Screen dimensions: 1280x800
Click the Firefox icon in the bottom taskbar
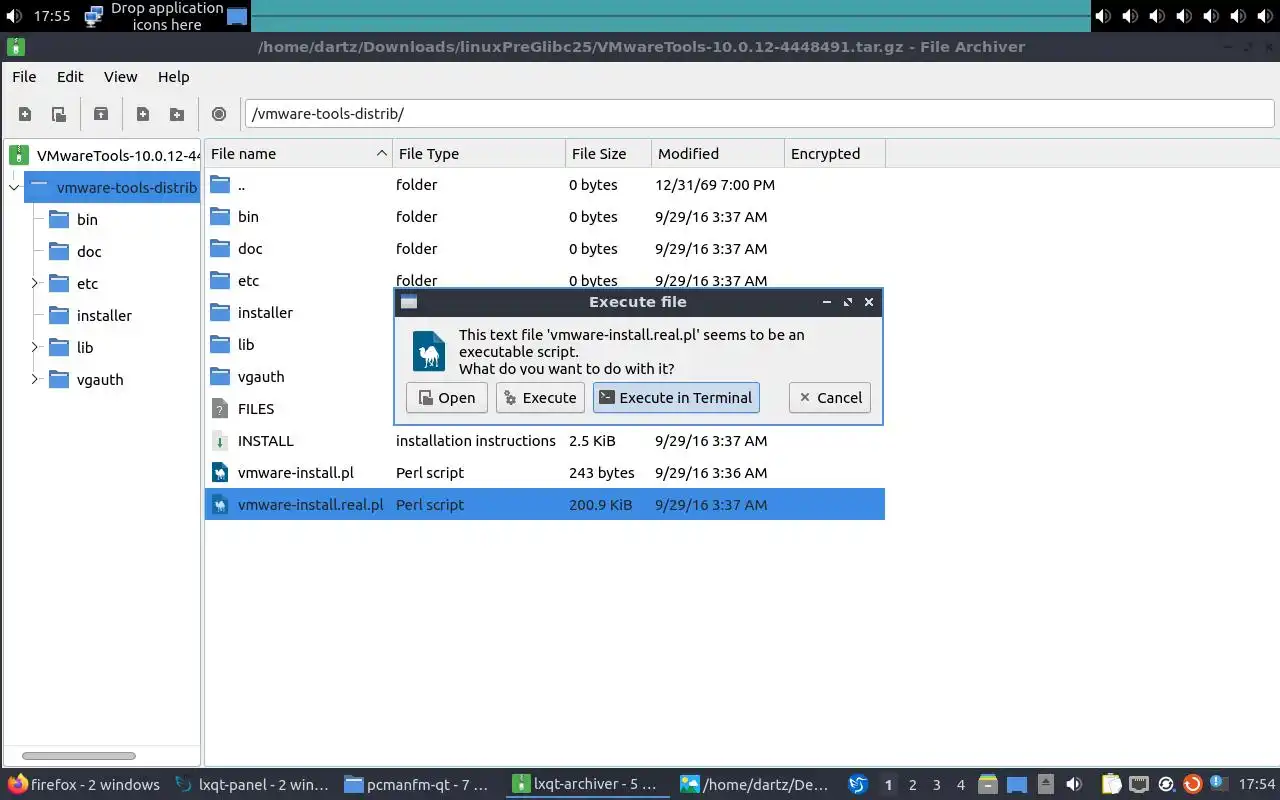tap(17, 785)
